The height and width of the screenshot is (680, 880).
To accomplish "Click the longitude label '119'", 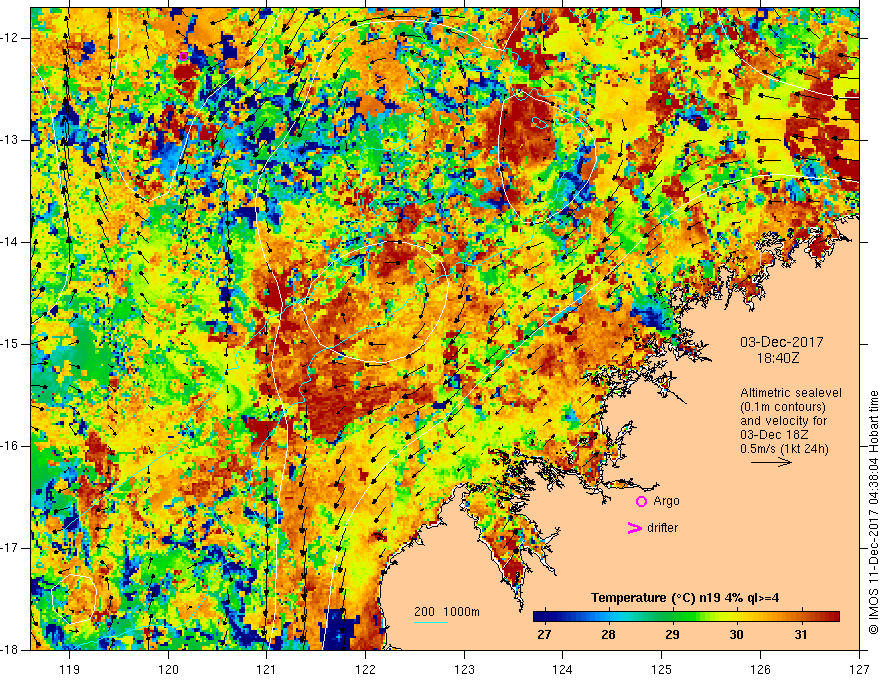I will pyautogui.click(x=70, y=669).
